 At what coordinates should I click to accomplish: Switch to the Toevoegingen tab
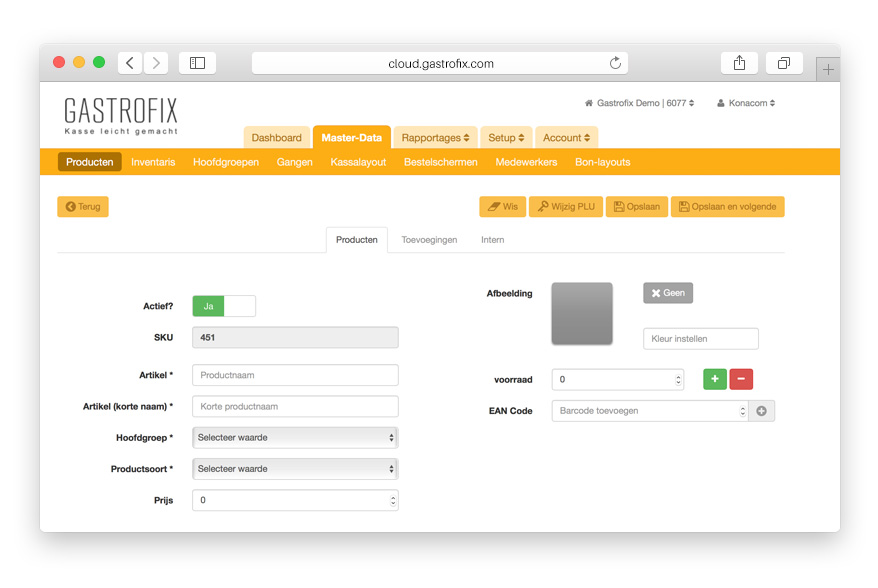[x=429, y=240]
